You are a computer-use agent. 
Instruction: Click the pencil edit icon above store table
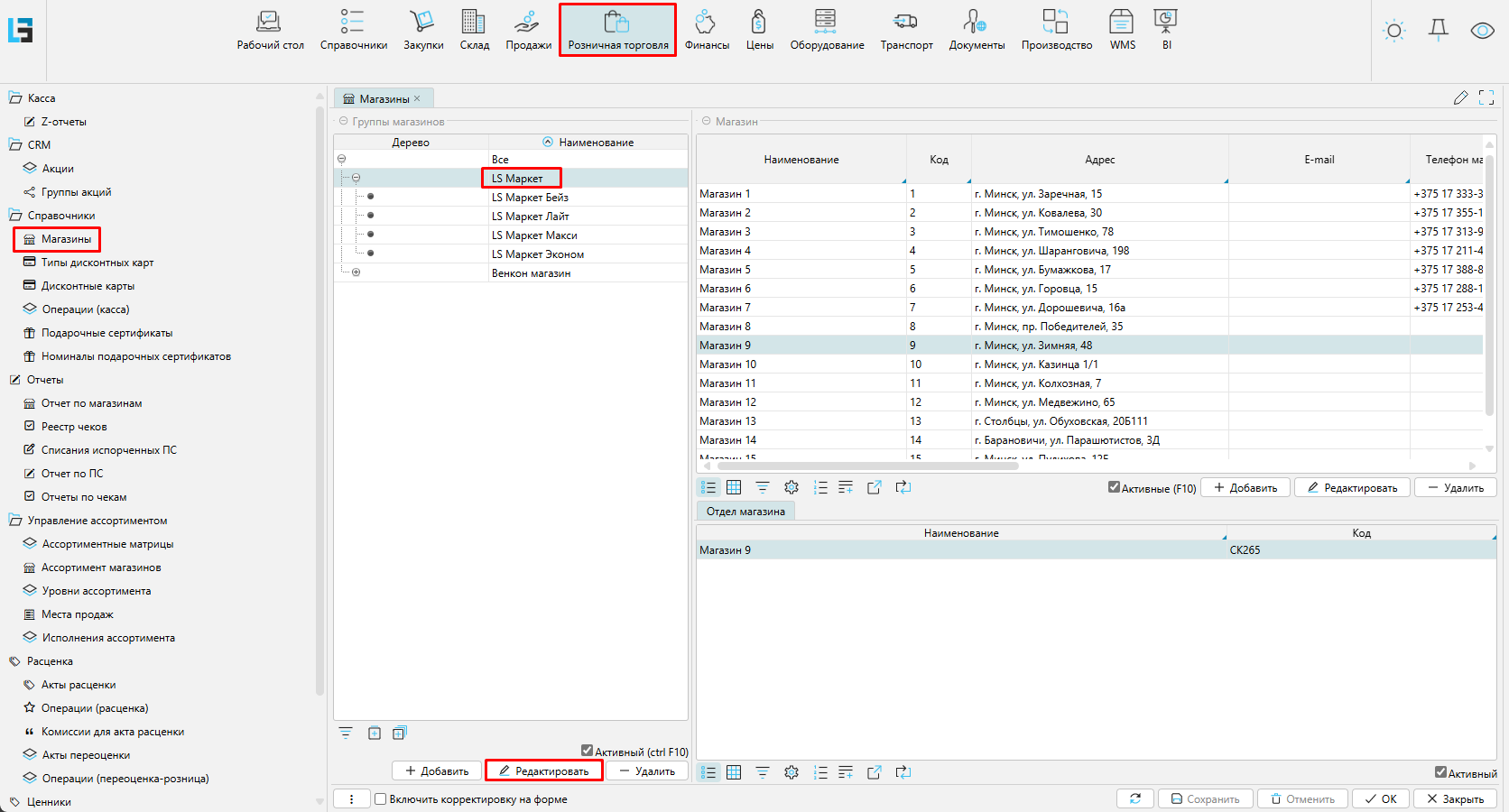[x=1460, y=97]
